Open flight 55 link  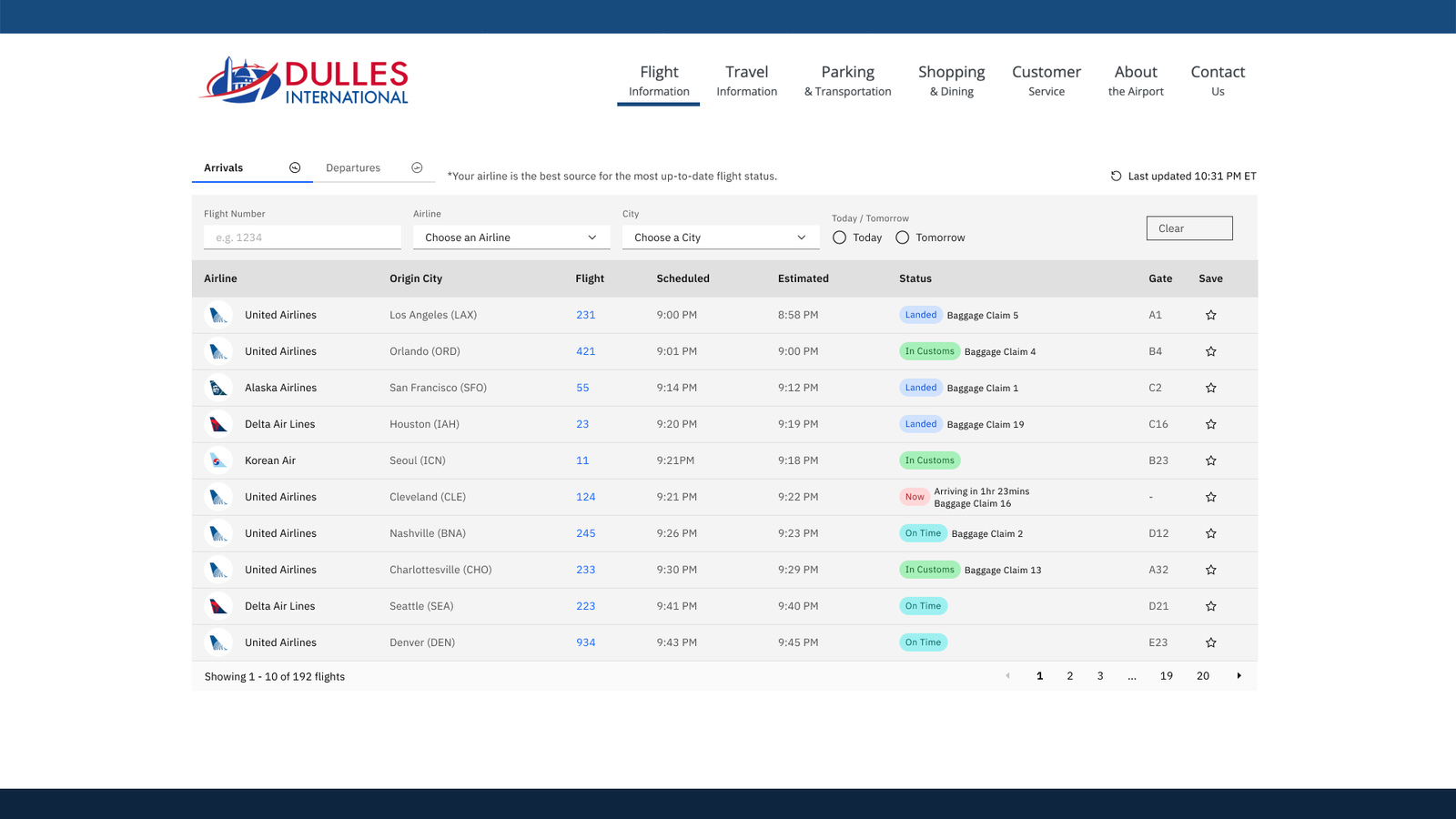click(x=582, y=388)
